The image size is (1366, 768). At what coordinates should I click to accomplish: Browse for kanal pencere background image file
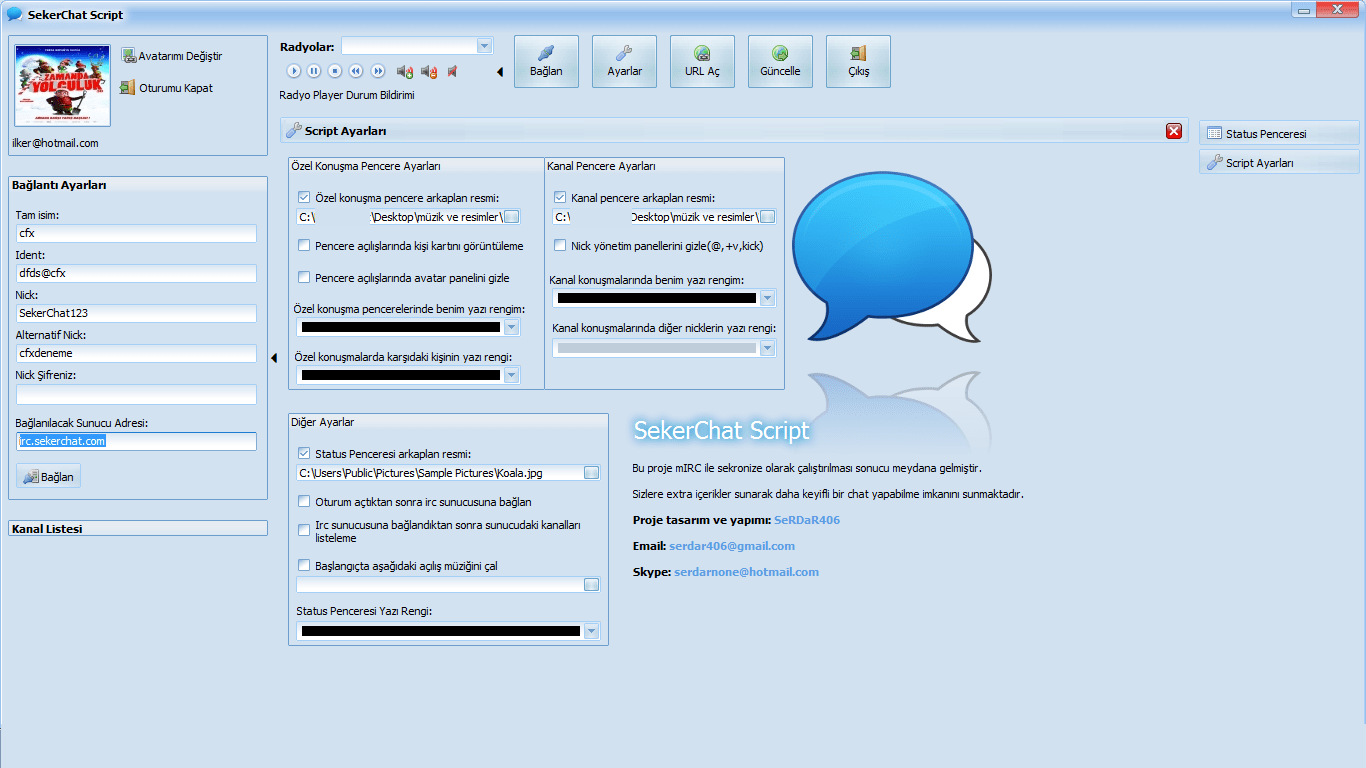point(768,217)
